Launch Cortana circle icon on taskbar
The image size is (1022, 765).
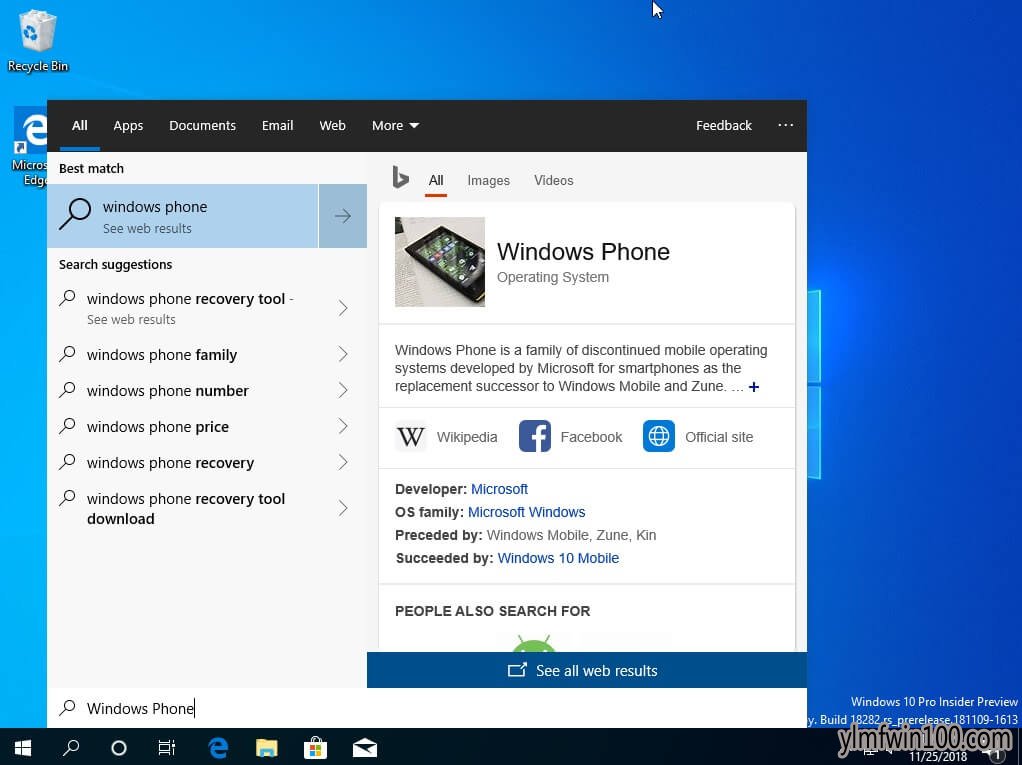pos(119,747)
